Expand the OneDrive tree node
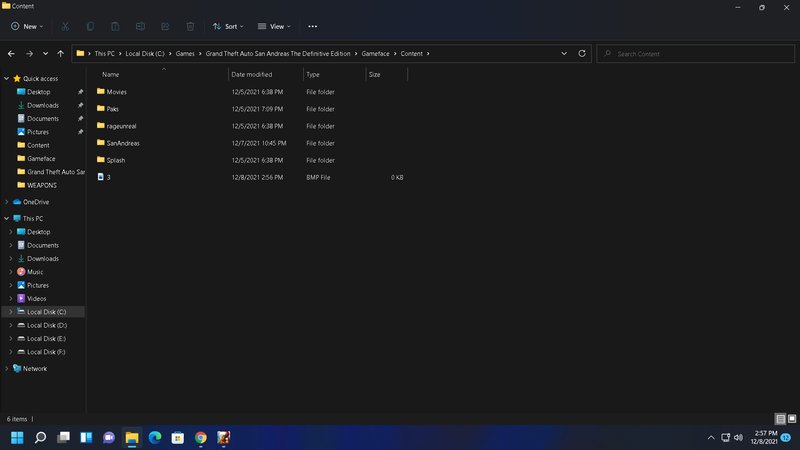The image size is (800, 450). tap(7, 202)
